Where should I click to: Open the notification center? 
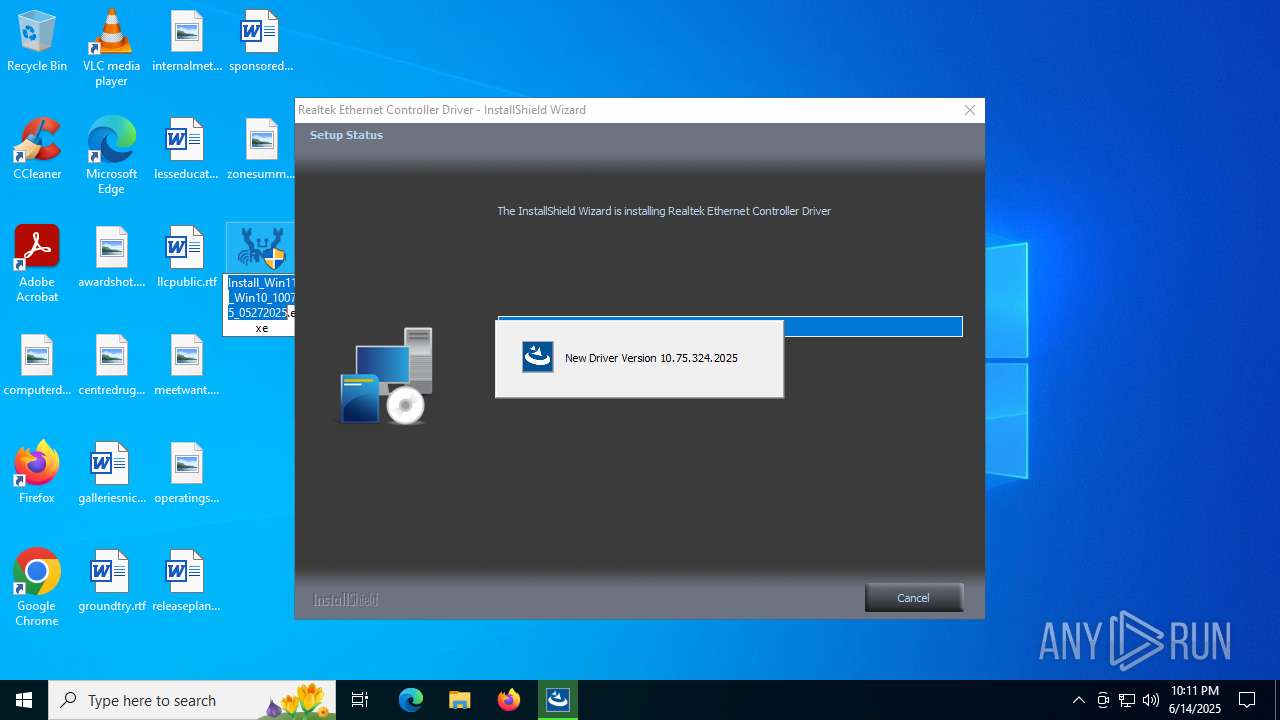[x=1247, y=700]
